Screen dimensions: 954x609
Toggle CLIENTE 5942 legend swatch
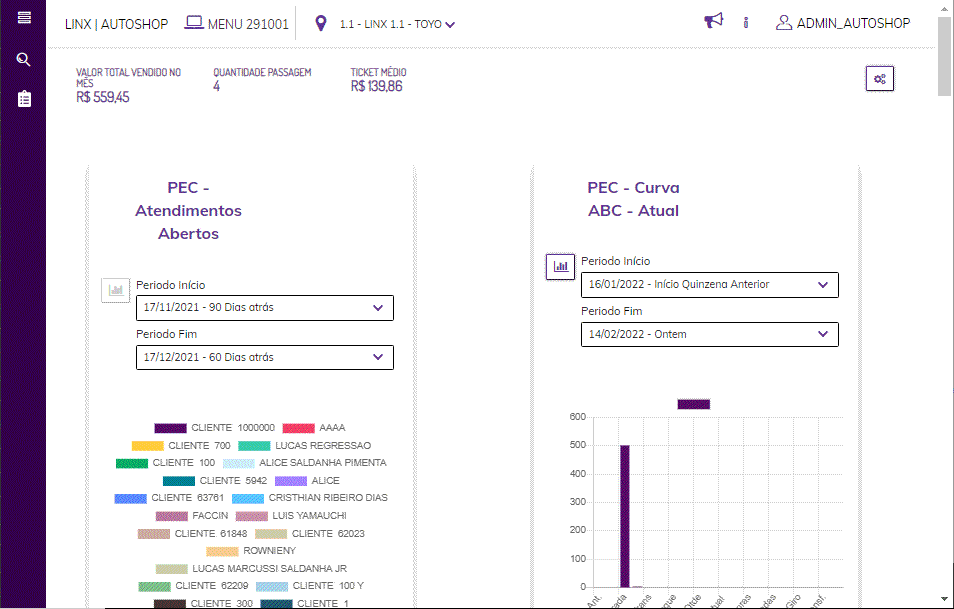click(x=179, y=481)
